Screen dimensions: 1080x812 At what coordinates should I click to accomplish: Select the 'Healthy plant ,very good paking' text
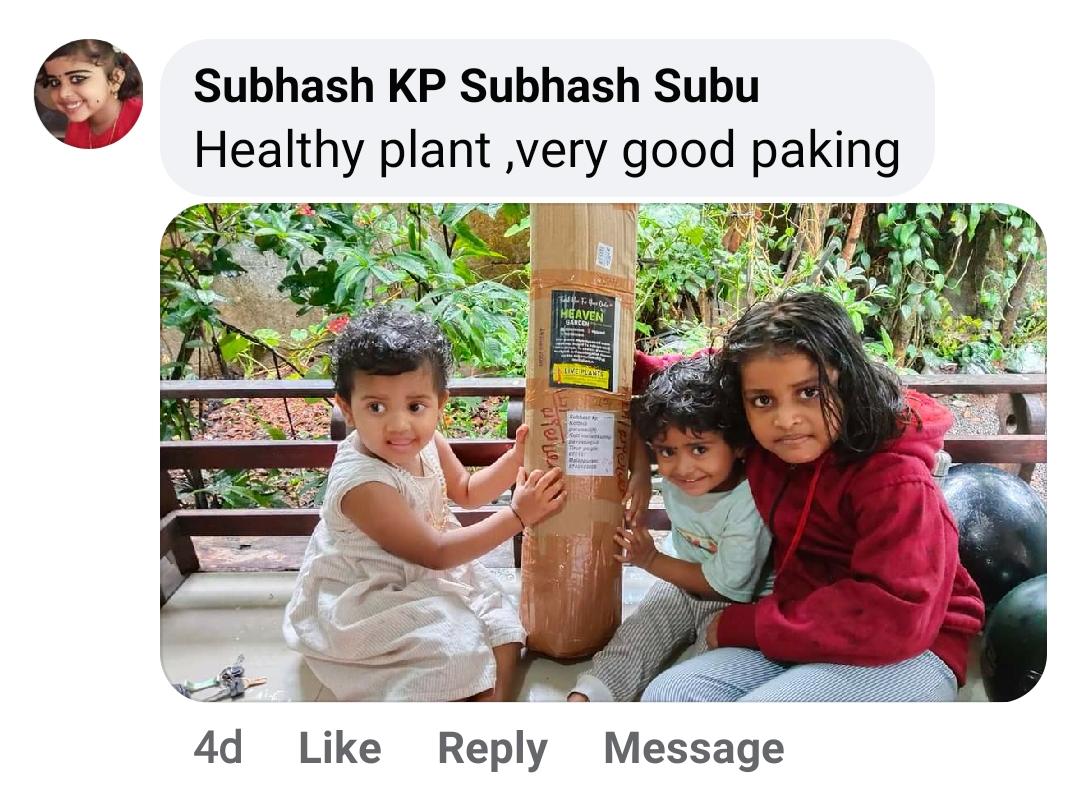547,149
